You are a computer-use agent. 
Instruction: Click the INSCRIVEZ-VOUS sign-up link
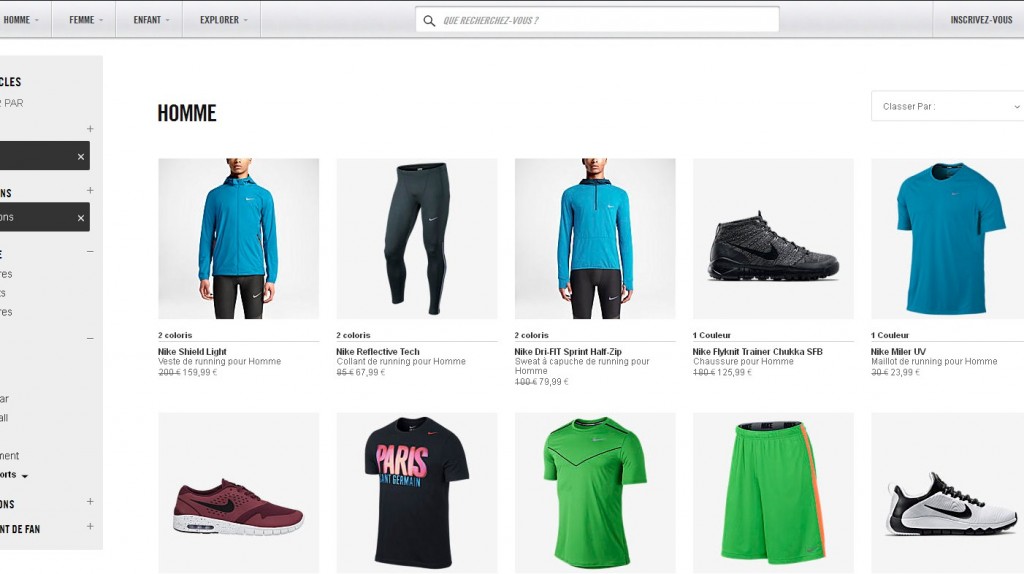pos(981,20)
